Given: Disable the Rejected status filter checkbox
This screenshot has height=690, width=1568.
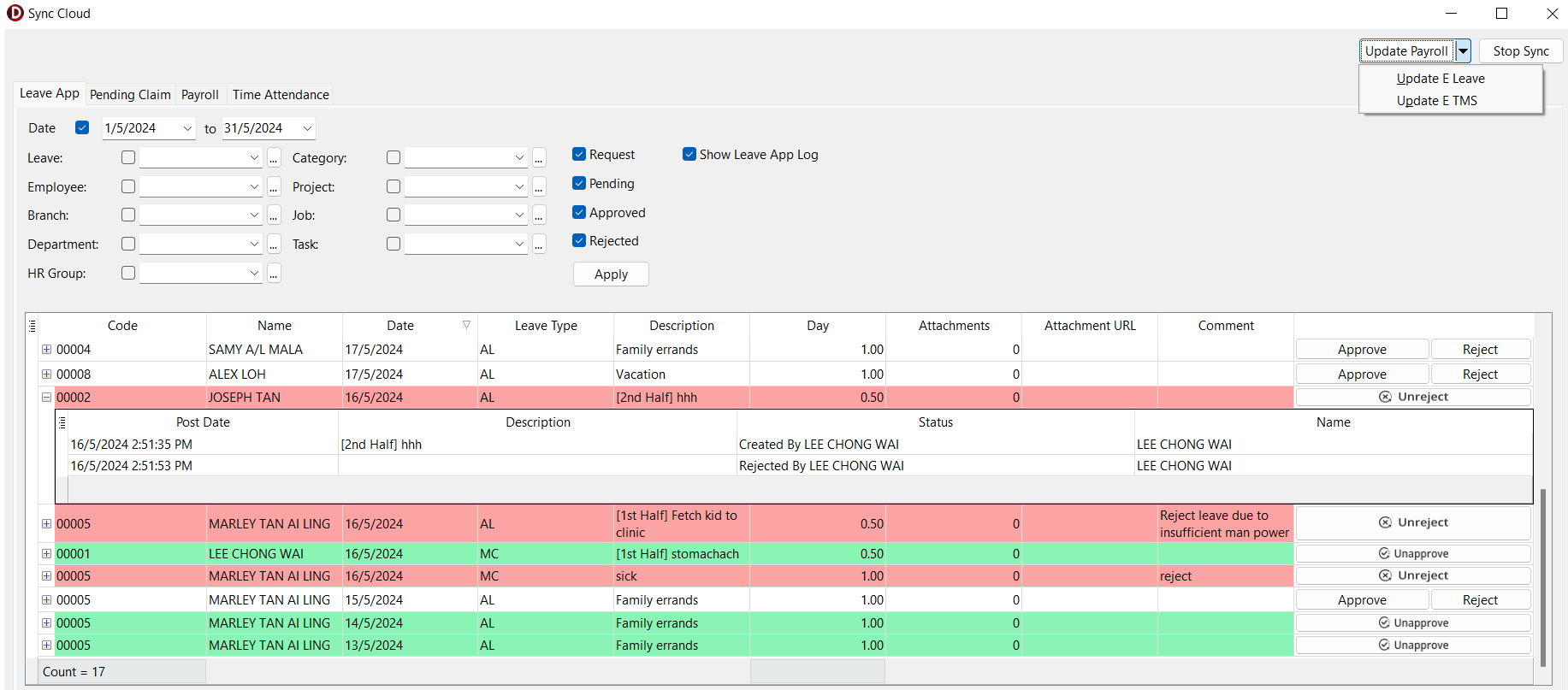Looking at the screenshot, I should click(579, 241).
